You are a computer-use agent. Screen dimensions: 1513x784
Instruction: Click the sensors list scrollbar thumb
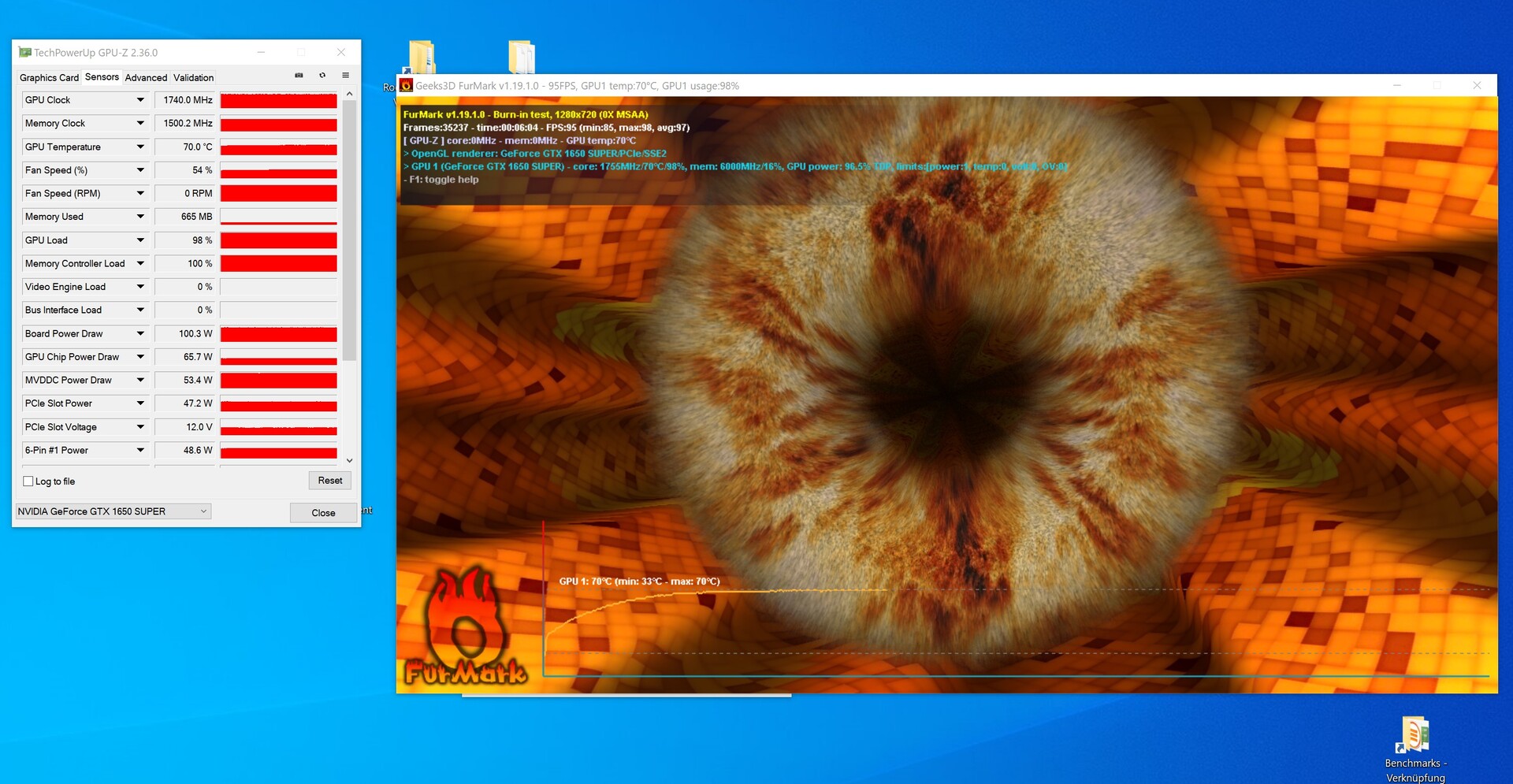350,231
